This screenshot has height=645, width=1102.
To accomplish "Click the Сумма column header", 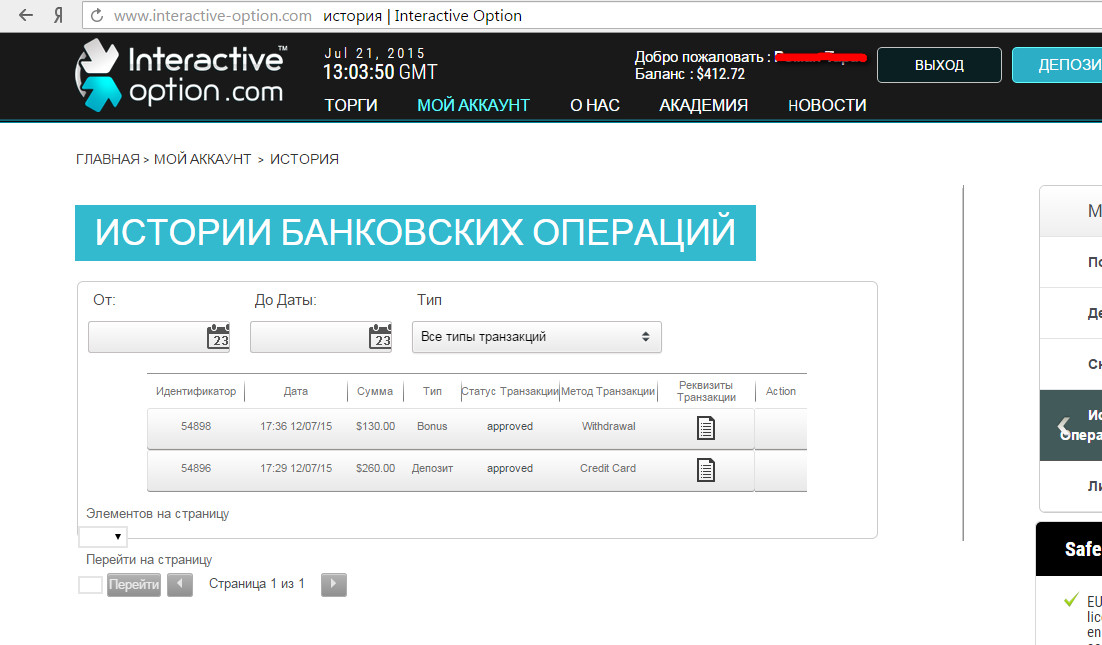I will pos(375,391).
